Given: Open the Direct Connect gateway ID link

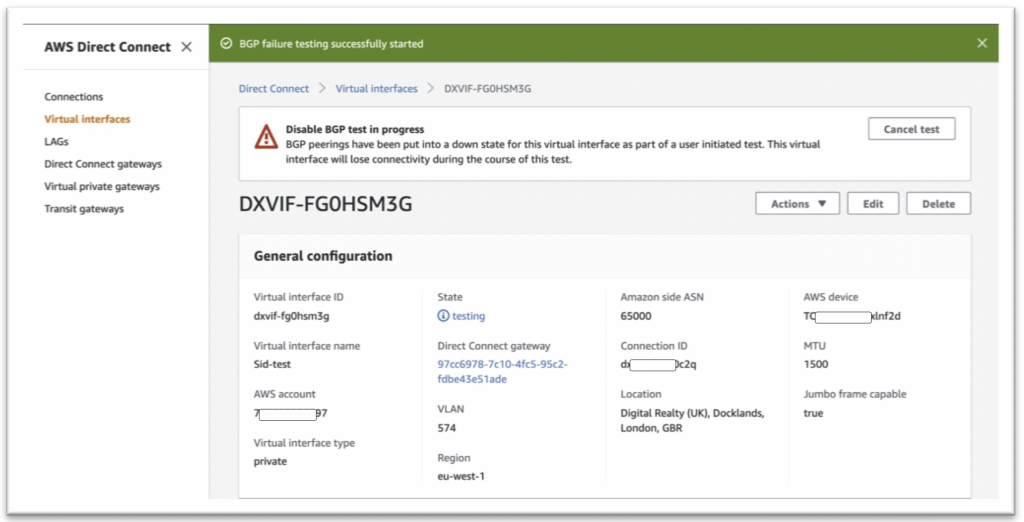Looking at the screenshot, I should point(502,372).
